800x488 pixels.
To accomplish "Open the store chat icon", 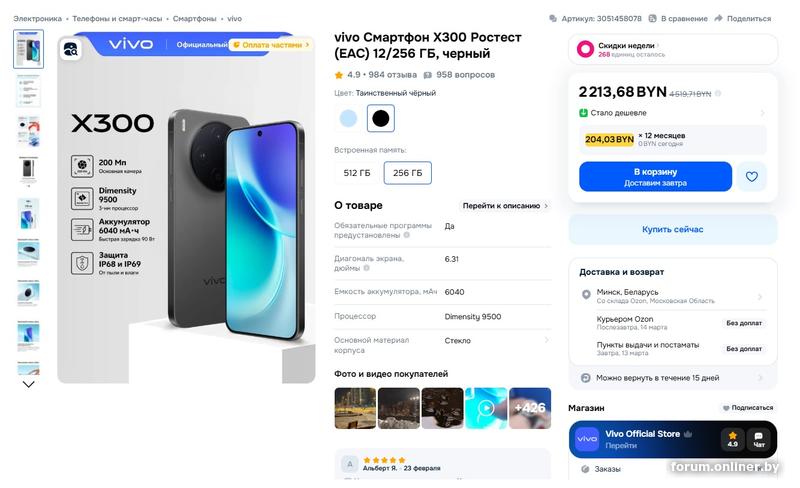I will 758,439.
